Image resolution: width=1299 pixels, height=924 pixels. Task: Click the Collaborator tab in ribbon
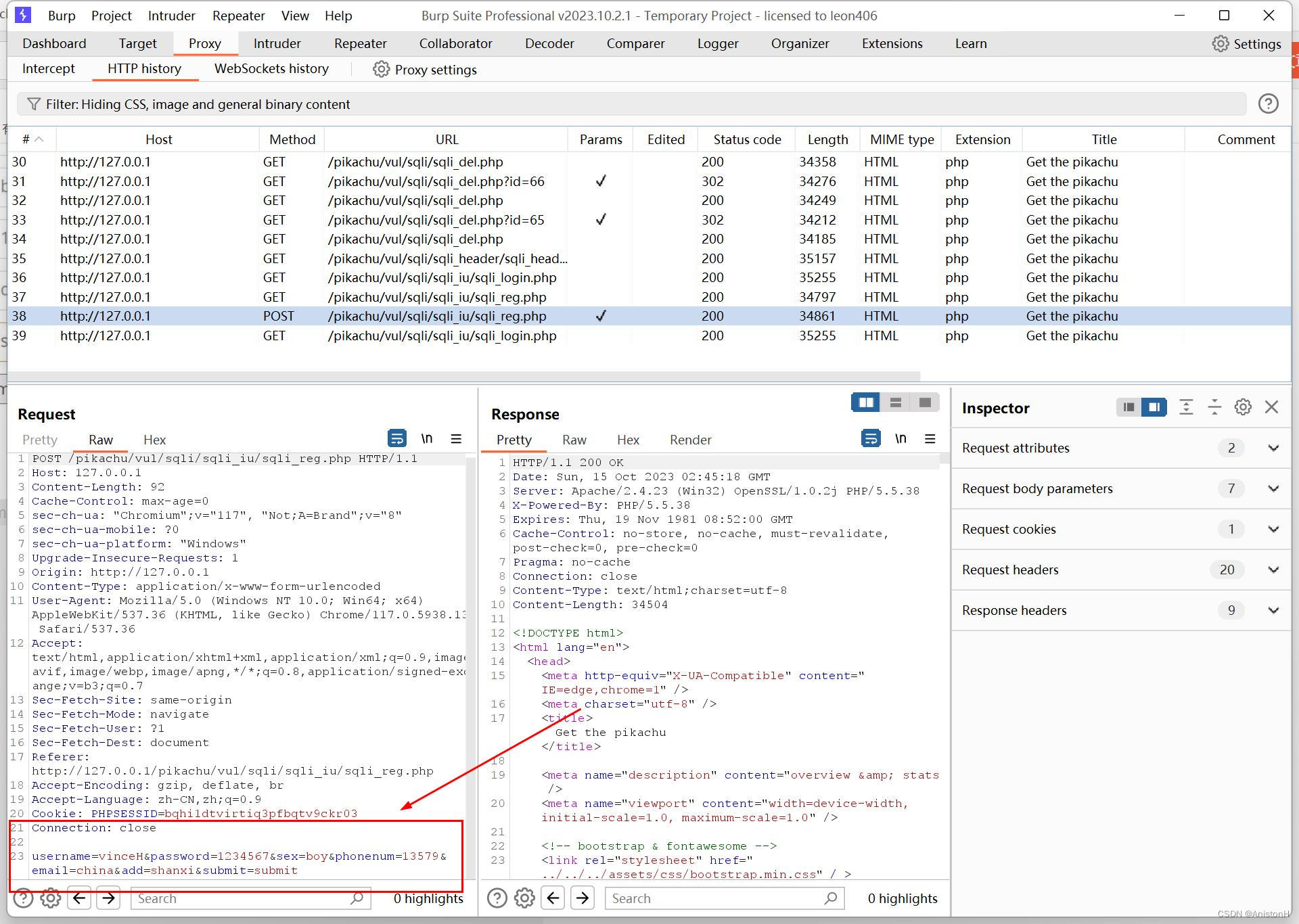click(x=454, y=43)
